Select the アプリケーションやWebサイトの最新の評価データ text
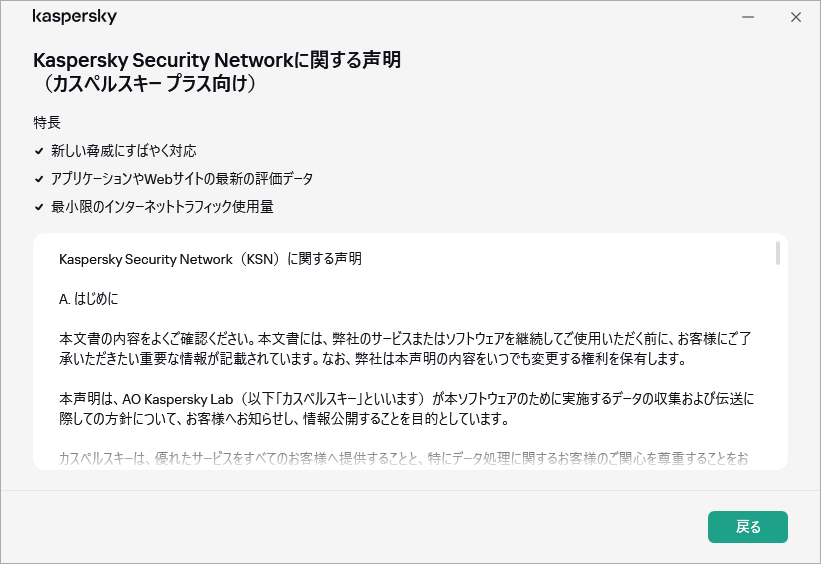Screen dimensions: 821x564 [x=182, y=179]
